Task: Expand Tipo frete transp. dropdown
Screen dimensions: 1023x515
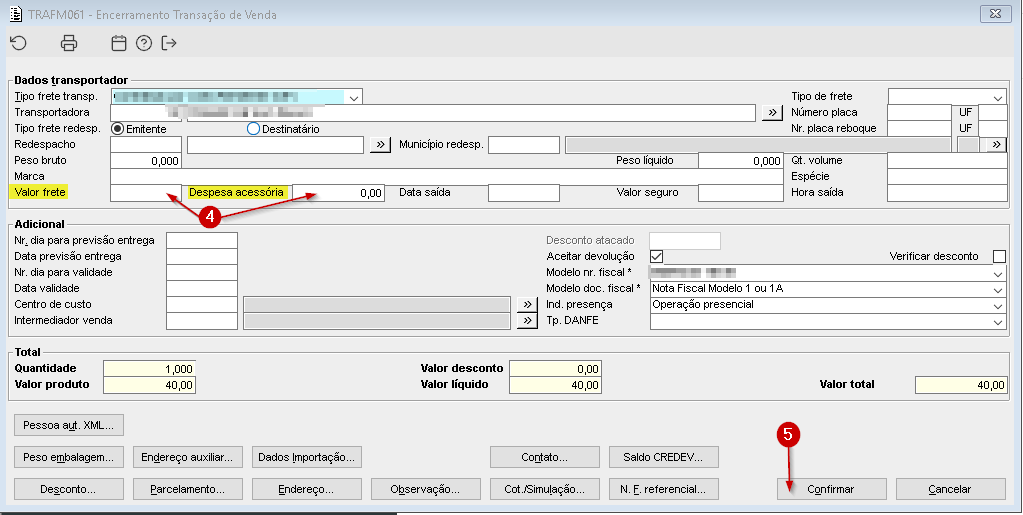Action: click(354, 97)
